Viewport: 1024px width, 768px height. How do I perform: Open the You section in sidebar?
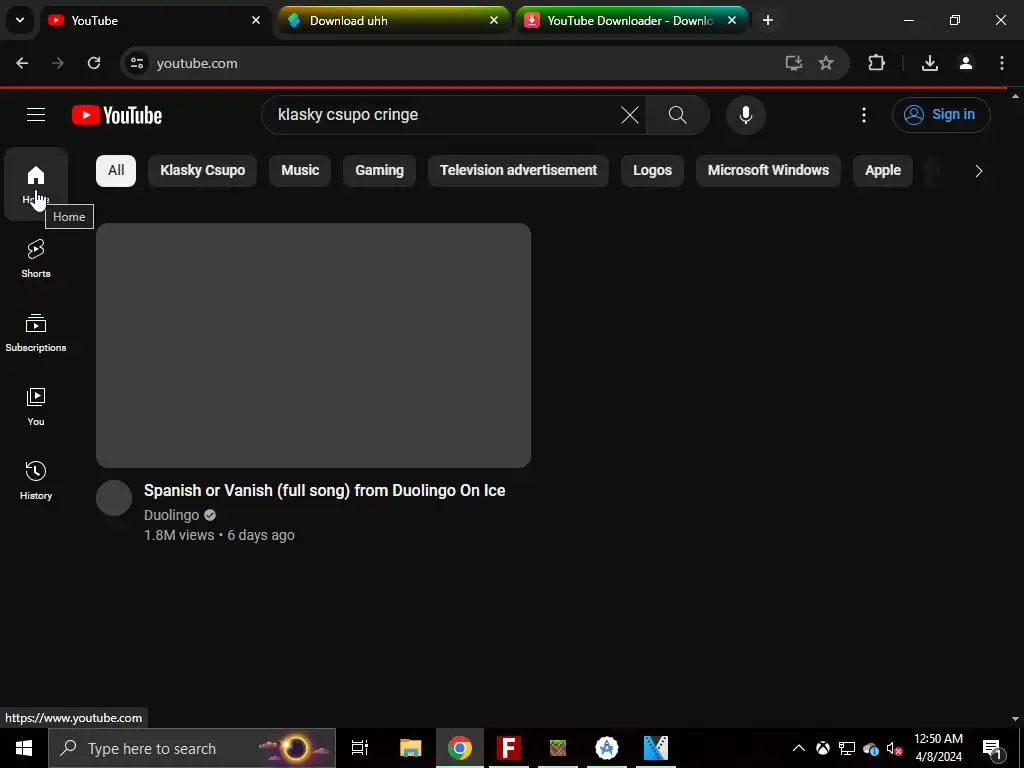(36, 406)
